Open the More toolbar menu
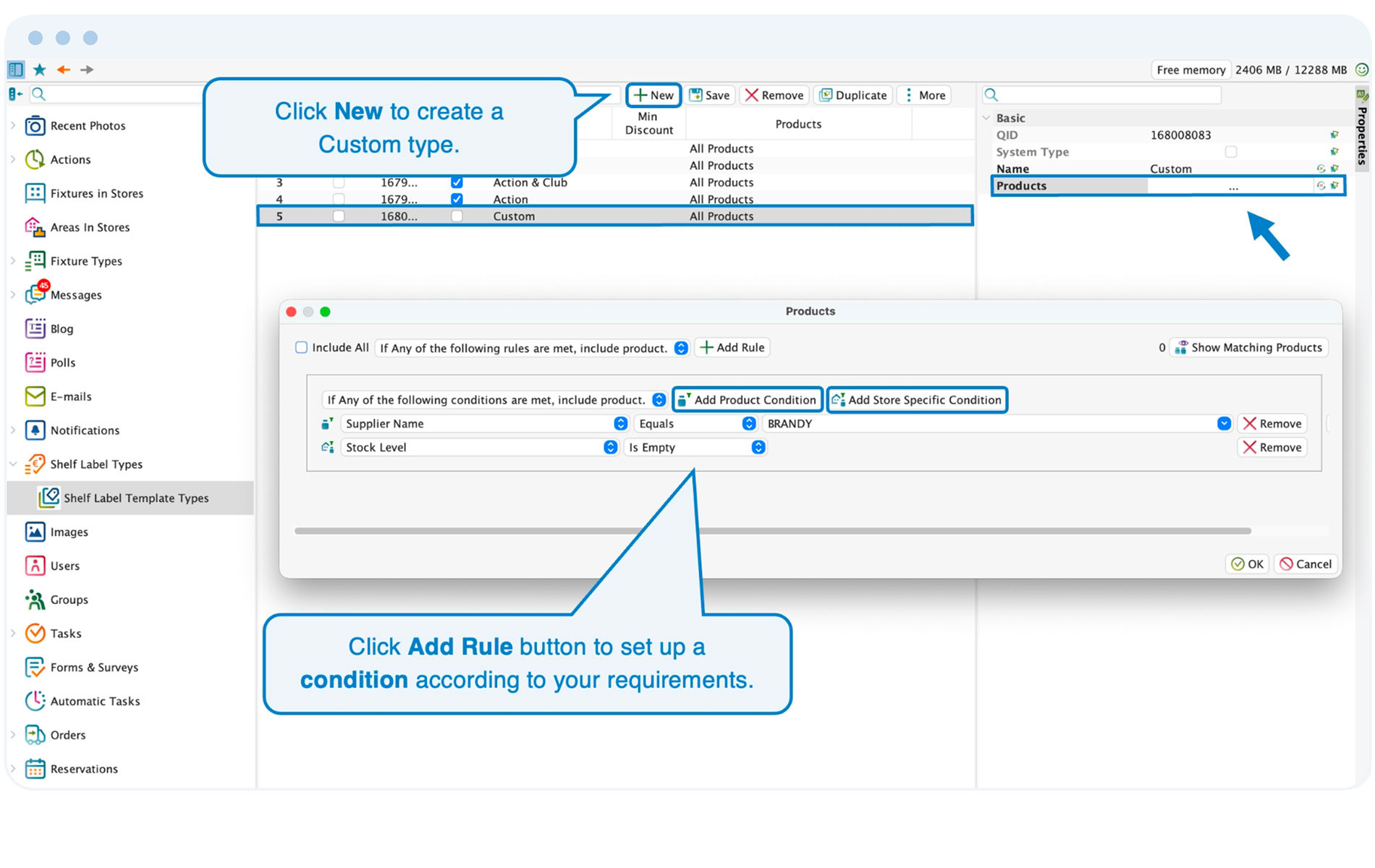Image resolution: width=1375 pixels, height=868 pixels. pos(925,95)
